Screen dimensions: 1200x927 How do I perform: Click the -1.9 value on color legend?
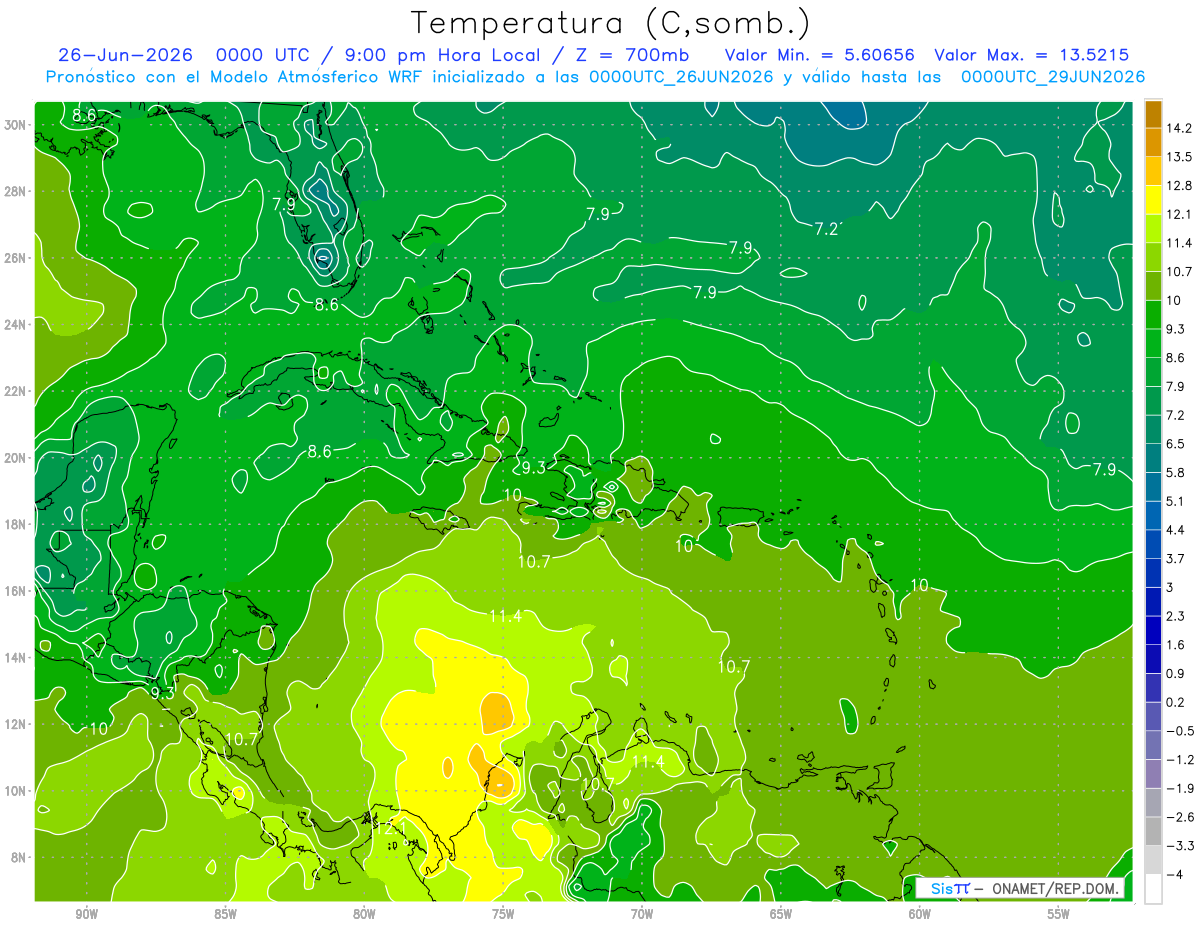click(x=1179, y=788)
